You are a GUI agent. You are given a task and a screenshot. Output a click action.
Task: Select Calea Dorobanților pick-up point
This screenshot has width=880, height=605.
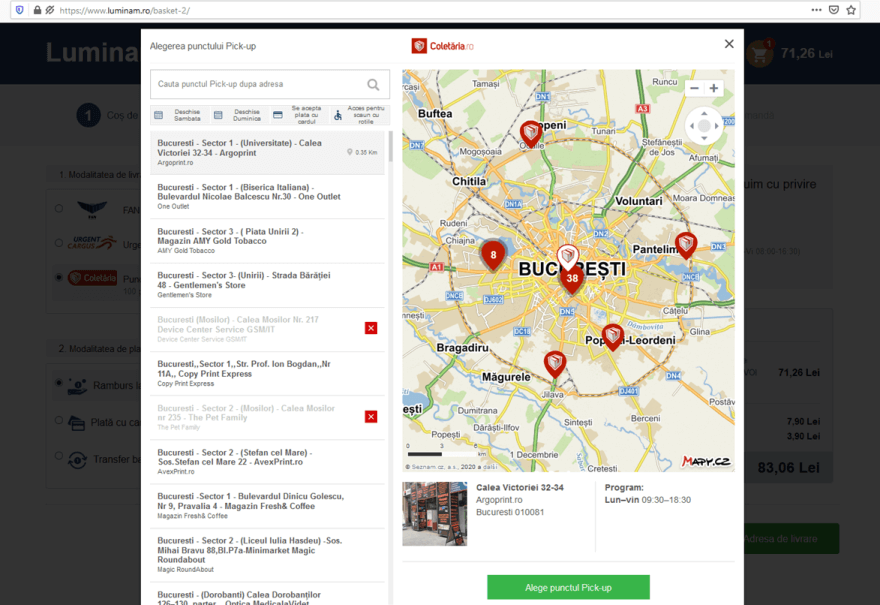tap(267, 595)
